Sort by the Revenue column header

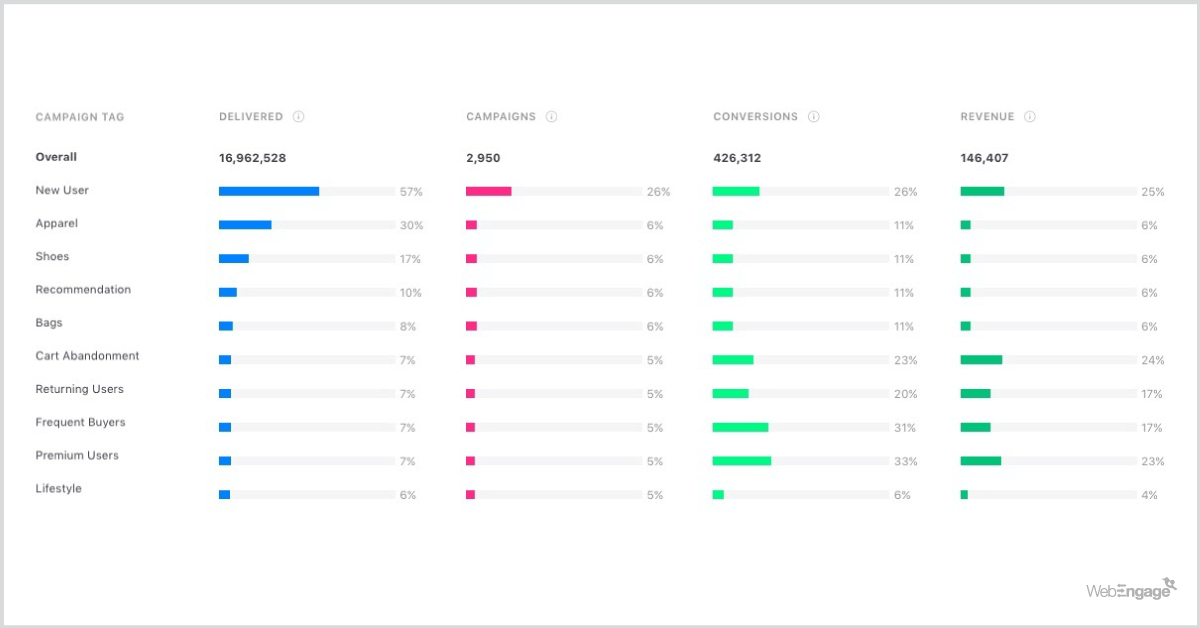pyautogui.click(x=987, y=117)
